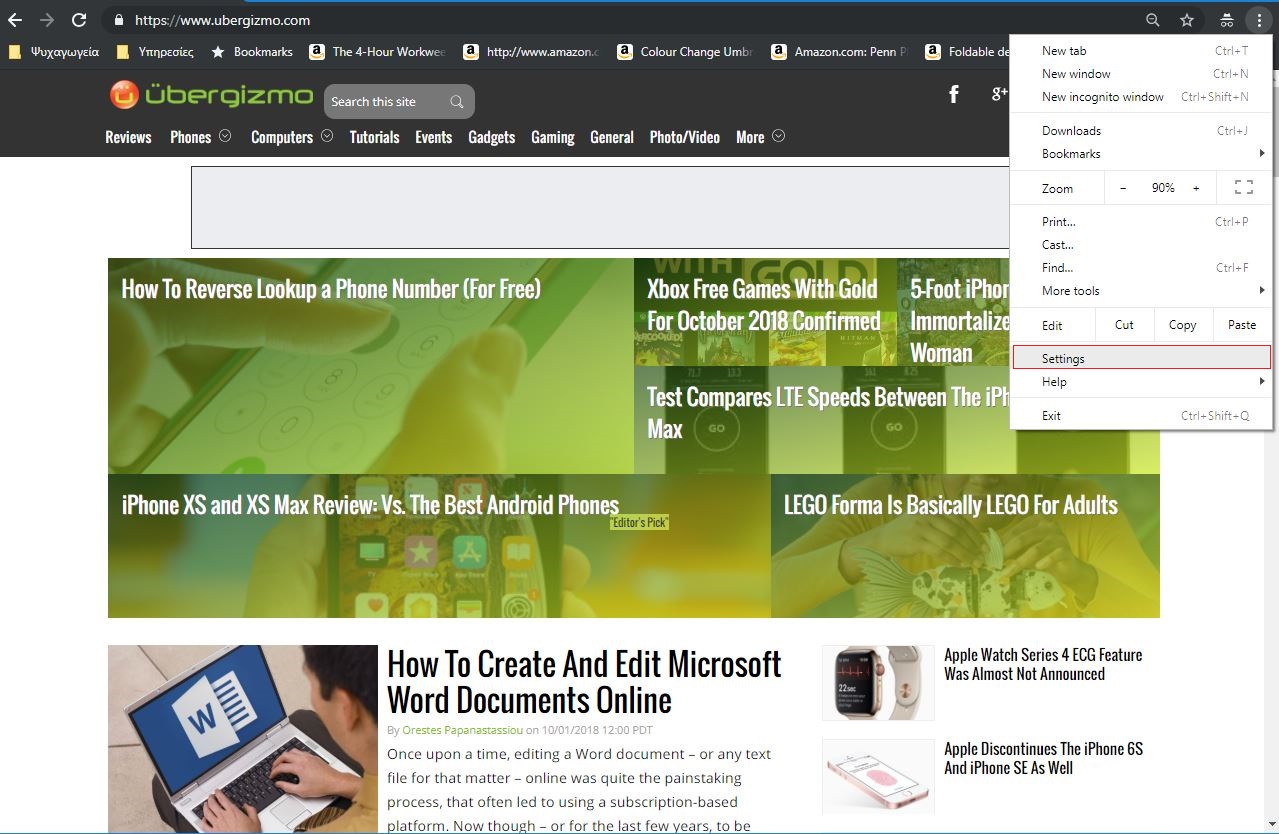This screenshot has width=1279, height=834.
Task: Go back to the previous page
Action: coord(15,20)
